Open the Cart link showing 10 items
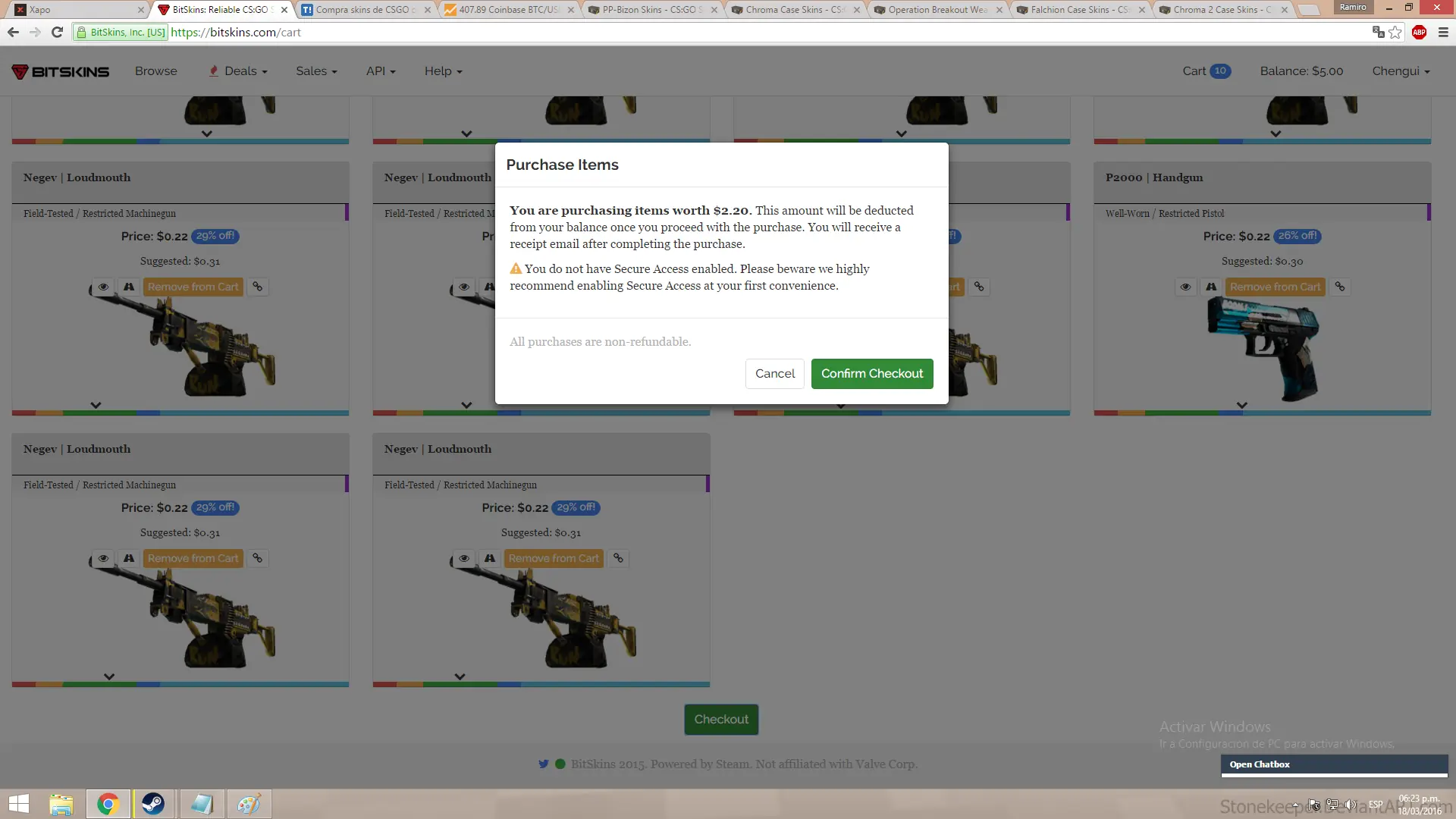 click(x=1207, y=71)
